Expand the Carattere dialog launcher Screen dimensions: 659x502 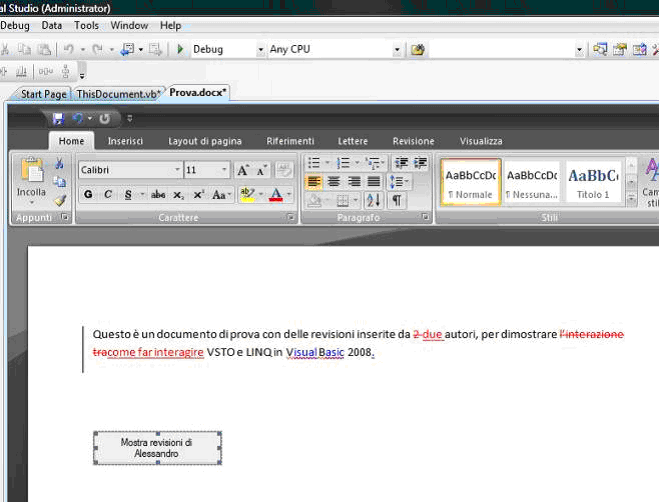point(291,217)
